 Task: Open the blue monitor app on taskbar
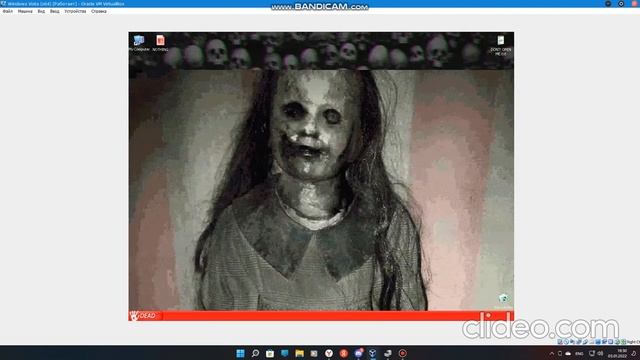coord(284,353)
